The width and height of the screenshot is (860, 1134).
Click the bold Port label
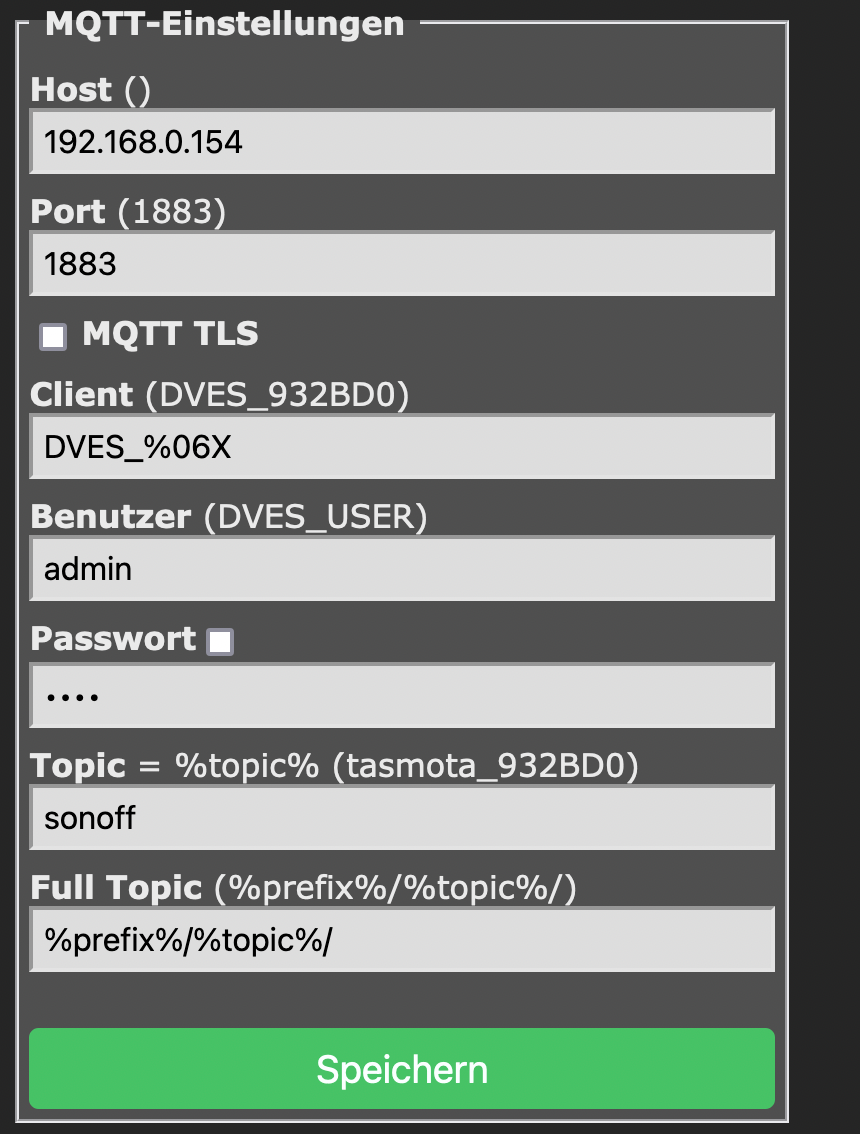[x=68, y=212]
